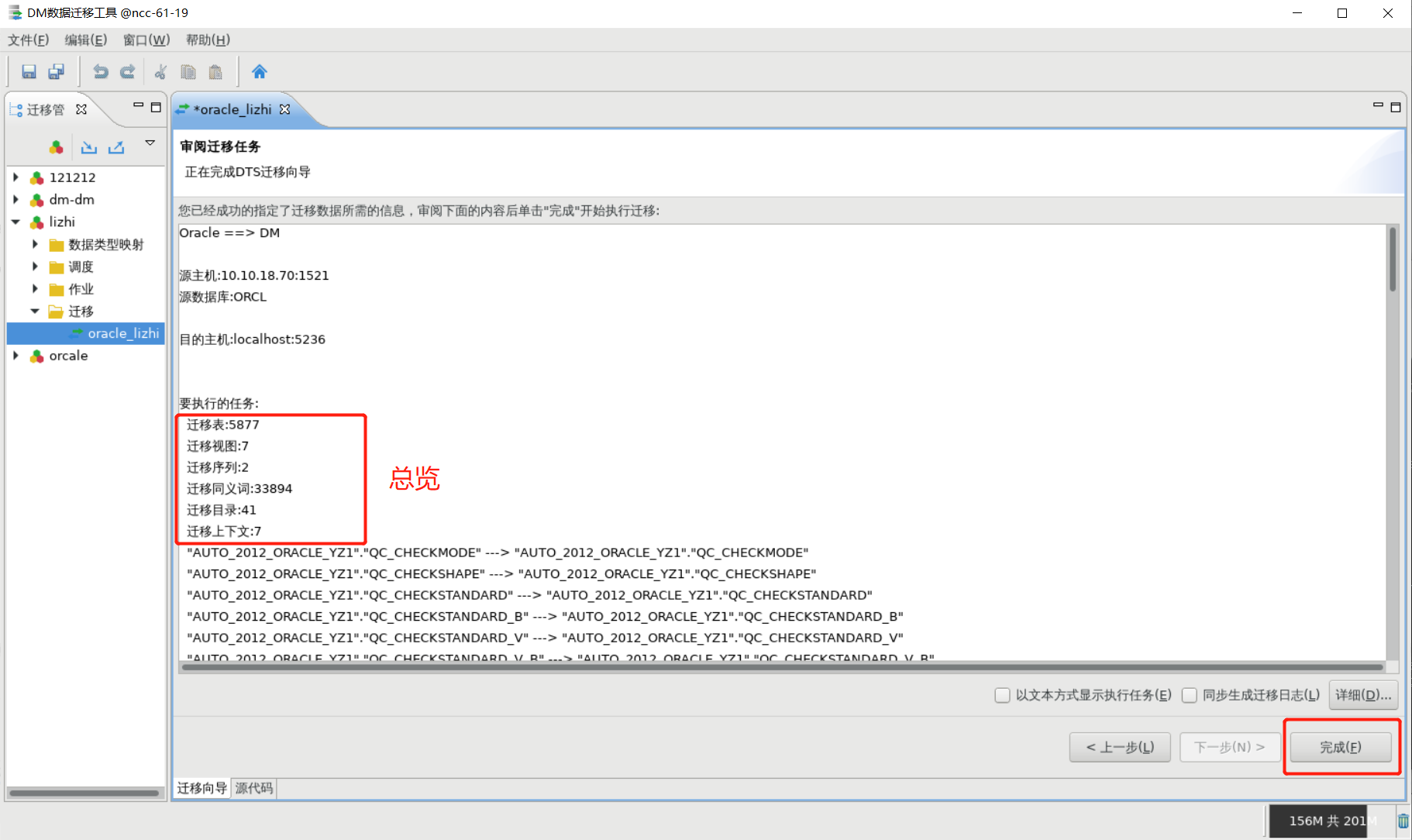Click the import project icon
The width and height of the screenshot is (1412, 840).
pos(89,146)
